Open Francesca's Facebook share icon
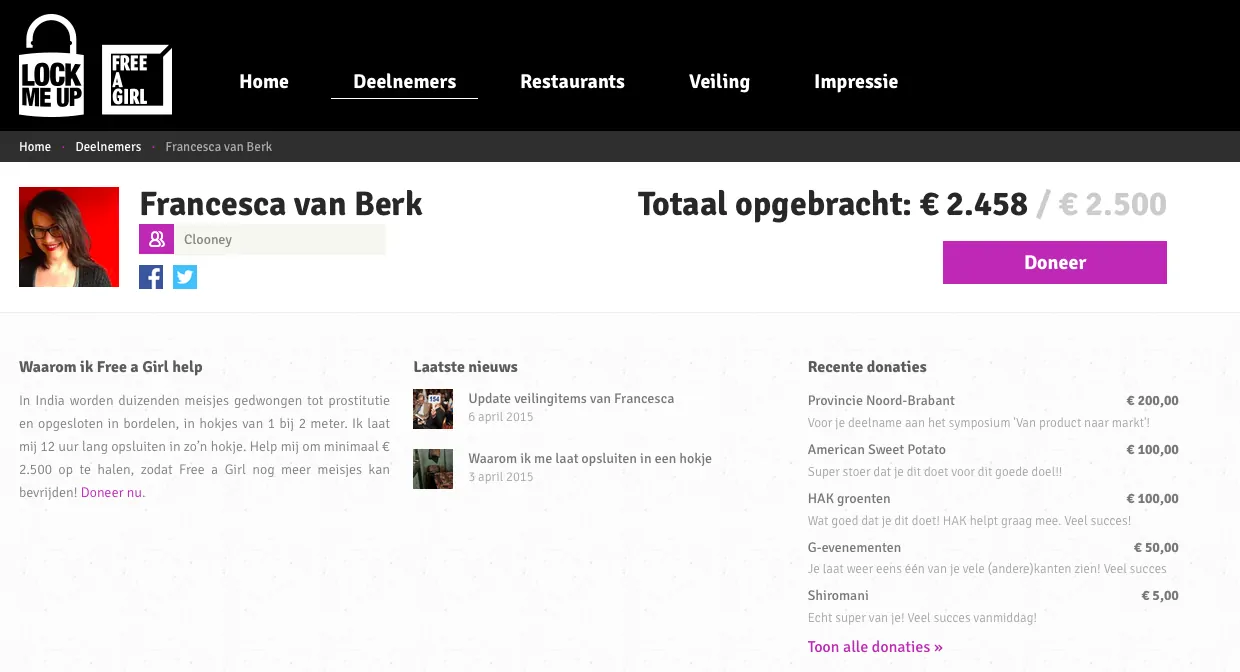 (x=151, y=277)
